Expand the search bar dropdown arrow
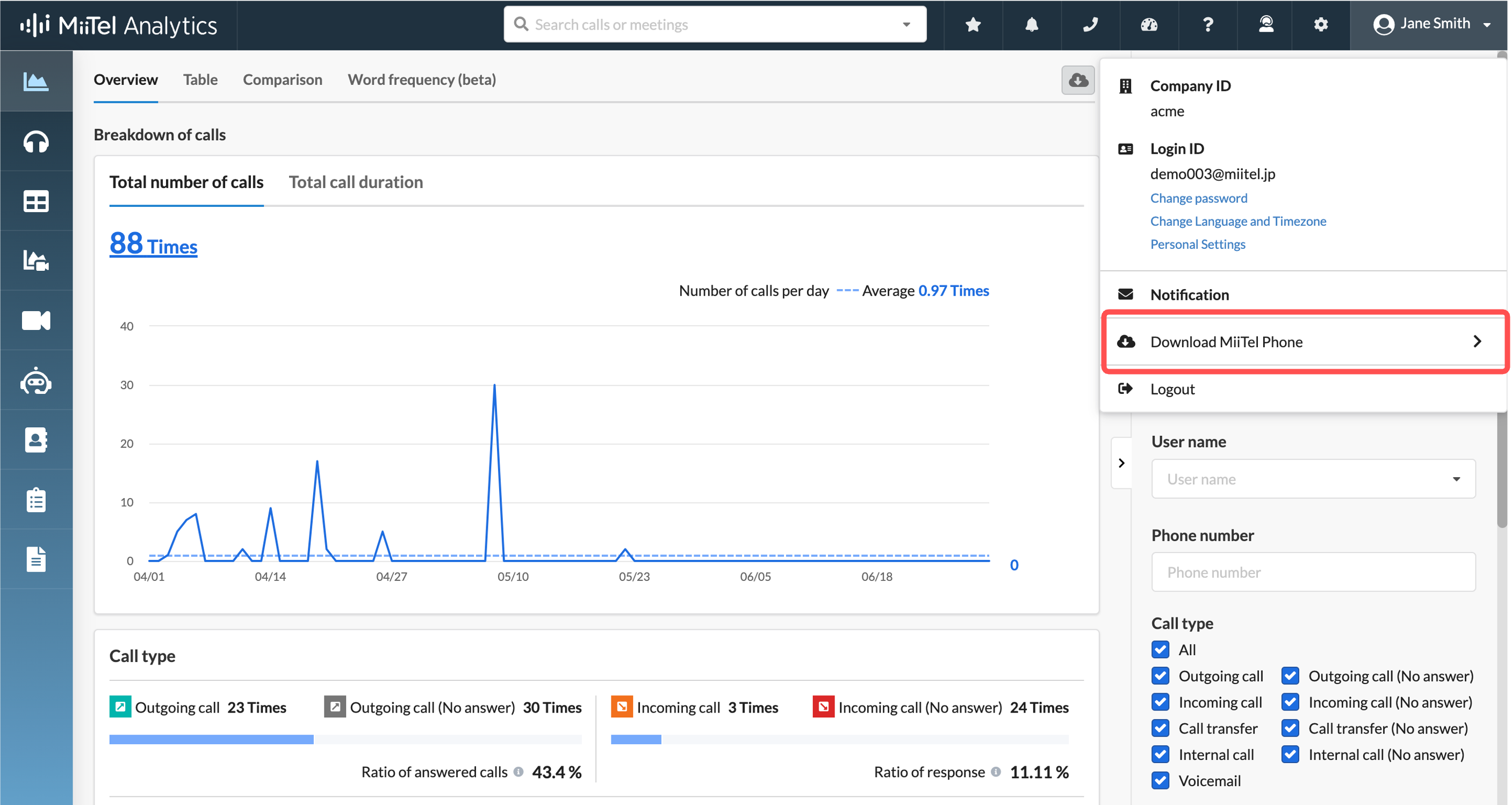This screenshot has width=1512, height=805. 906,25
